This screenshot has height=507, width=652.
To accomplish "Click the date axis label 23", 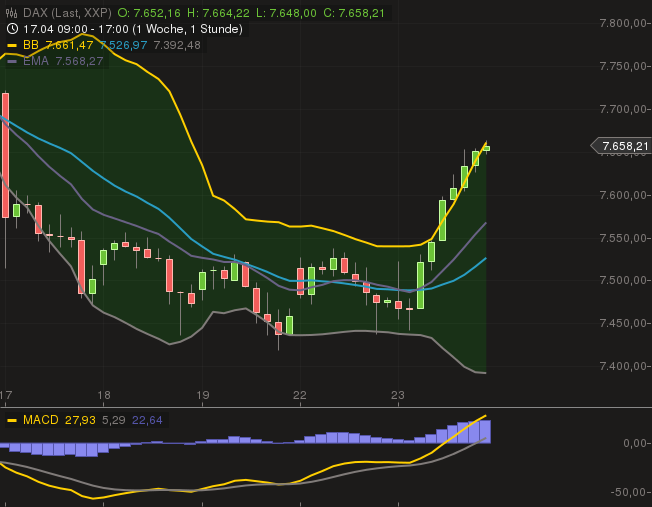I will pos(398,395).
